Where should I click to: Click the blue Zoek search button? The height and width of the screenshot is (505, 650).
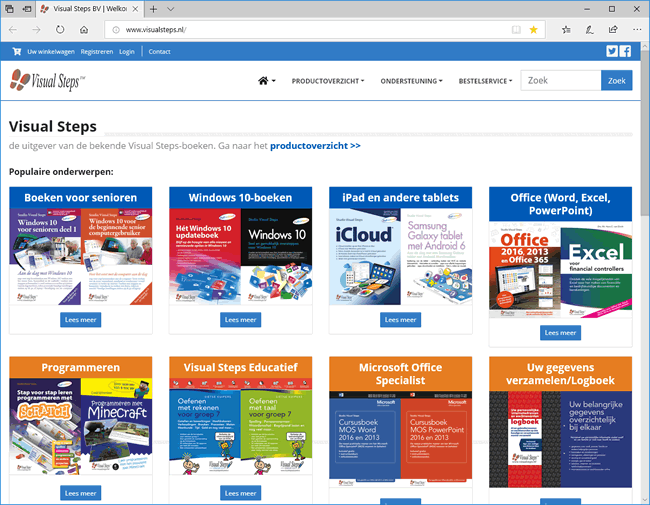616,80
